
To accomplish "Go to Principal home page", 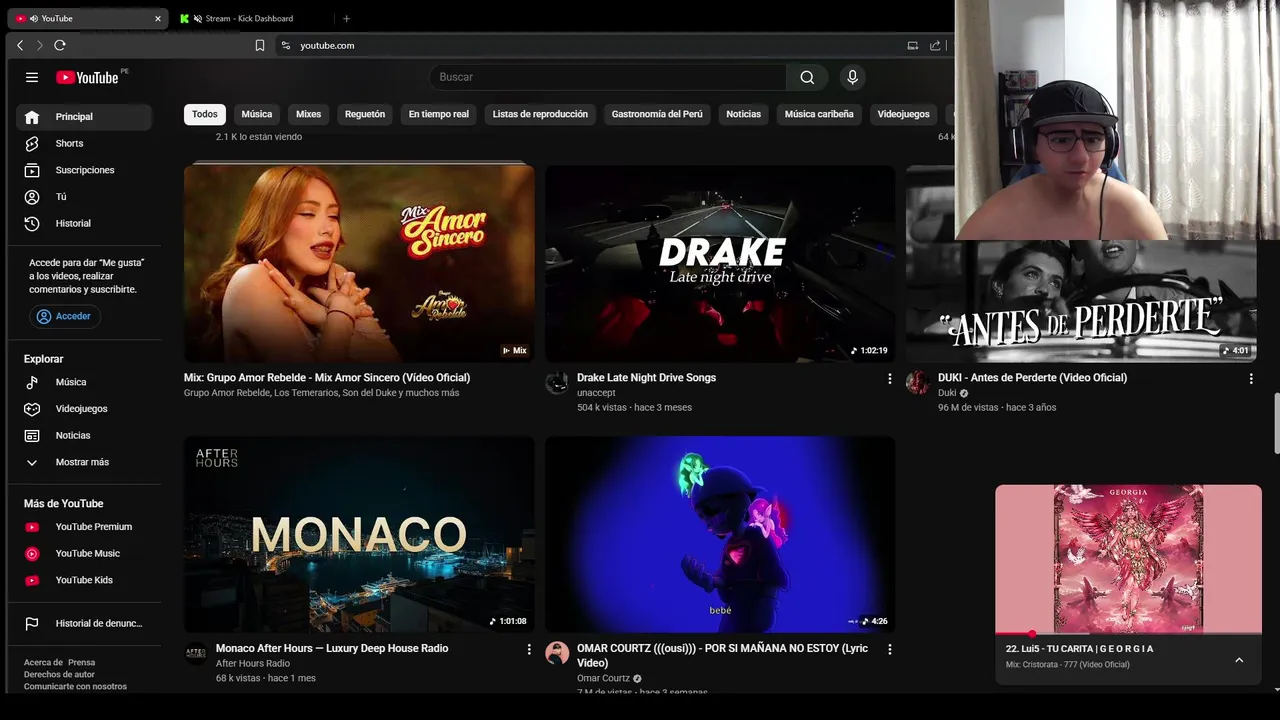I will point(84,117).
